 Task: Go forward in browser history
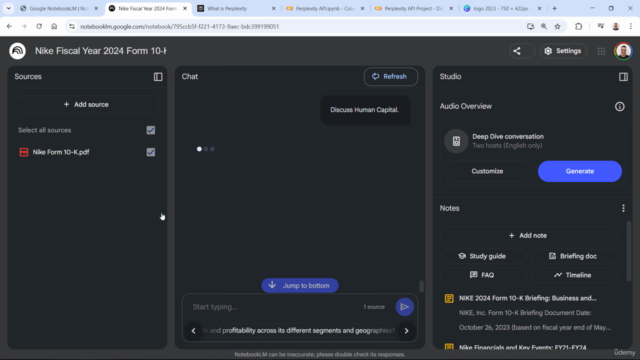pyautogui.click(x=24, y=27)
